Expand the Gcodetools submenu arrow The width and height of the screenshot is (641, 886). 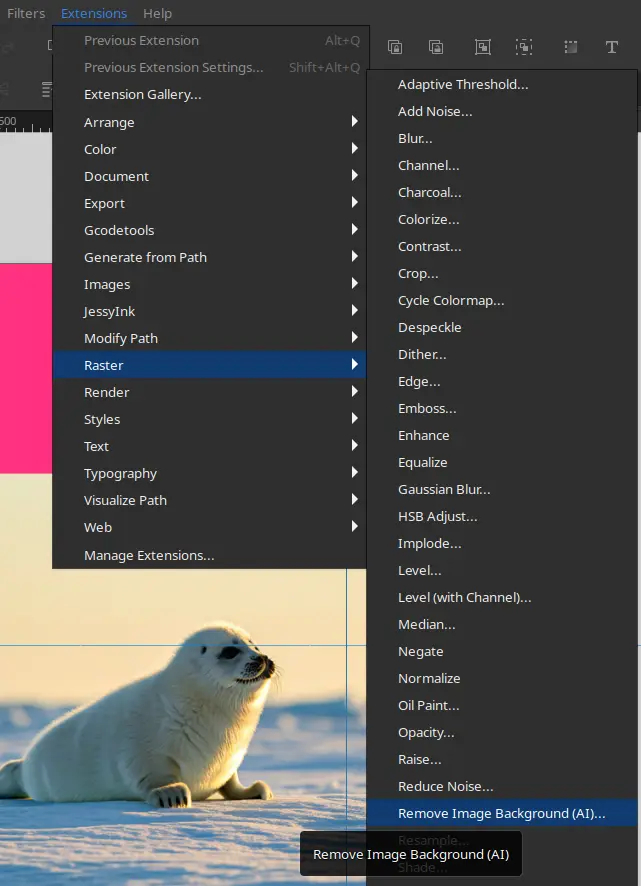pyautogui.click(x=354, y=229)
